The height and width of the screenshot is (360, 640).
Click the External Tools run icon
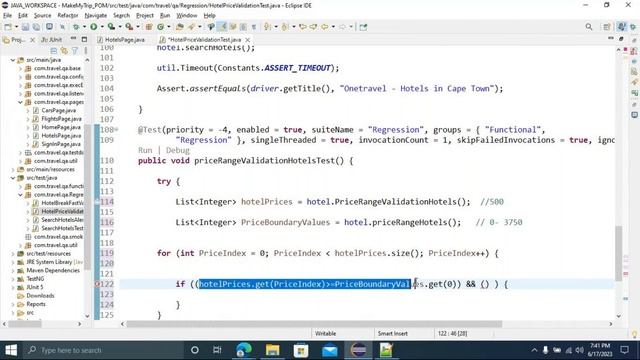pyautogui.click(x=129, y=27)
